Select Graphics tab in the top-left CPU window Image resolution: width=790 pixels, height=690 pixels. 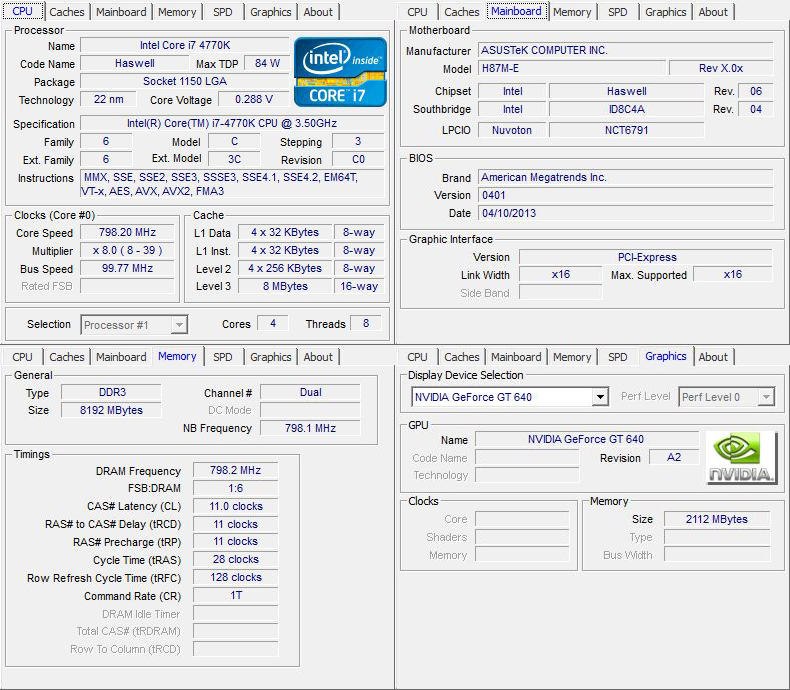point(271,12)
